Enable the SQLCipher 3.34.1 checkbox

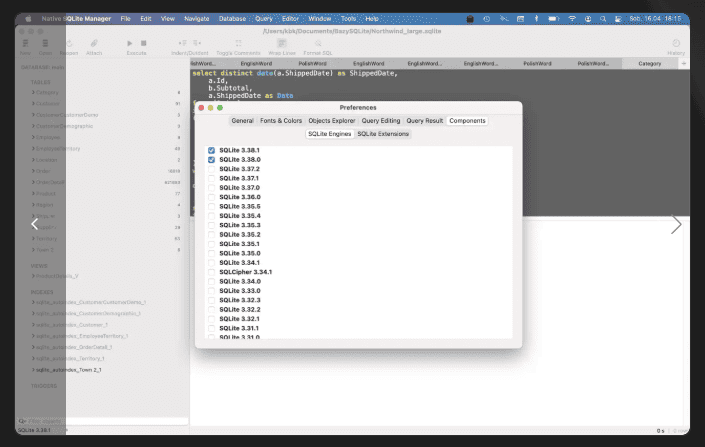(x=211, y=272)
